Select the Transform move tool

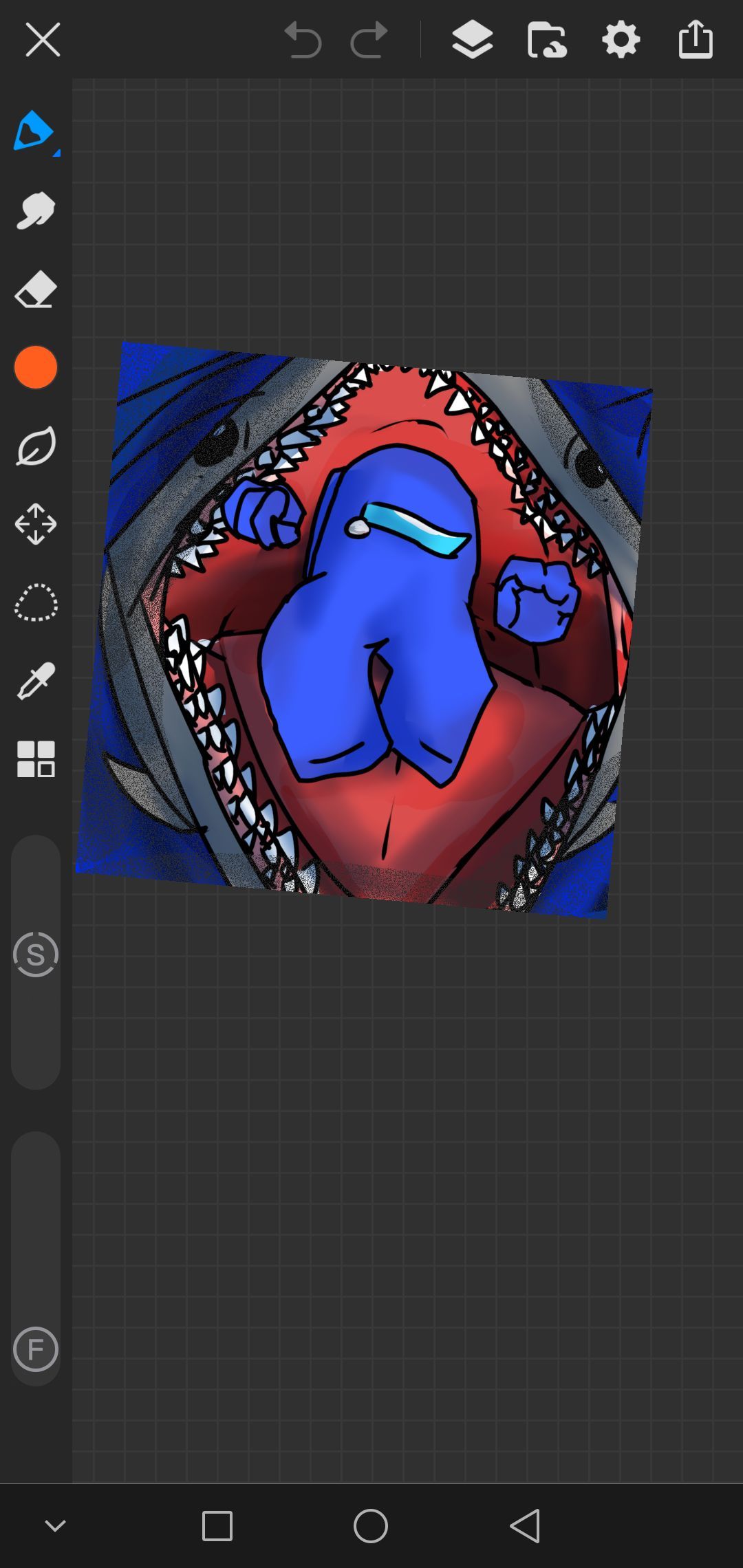coord(36,524)
